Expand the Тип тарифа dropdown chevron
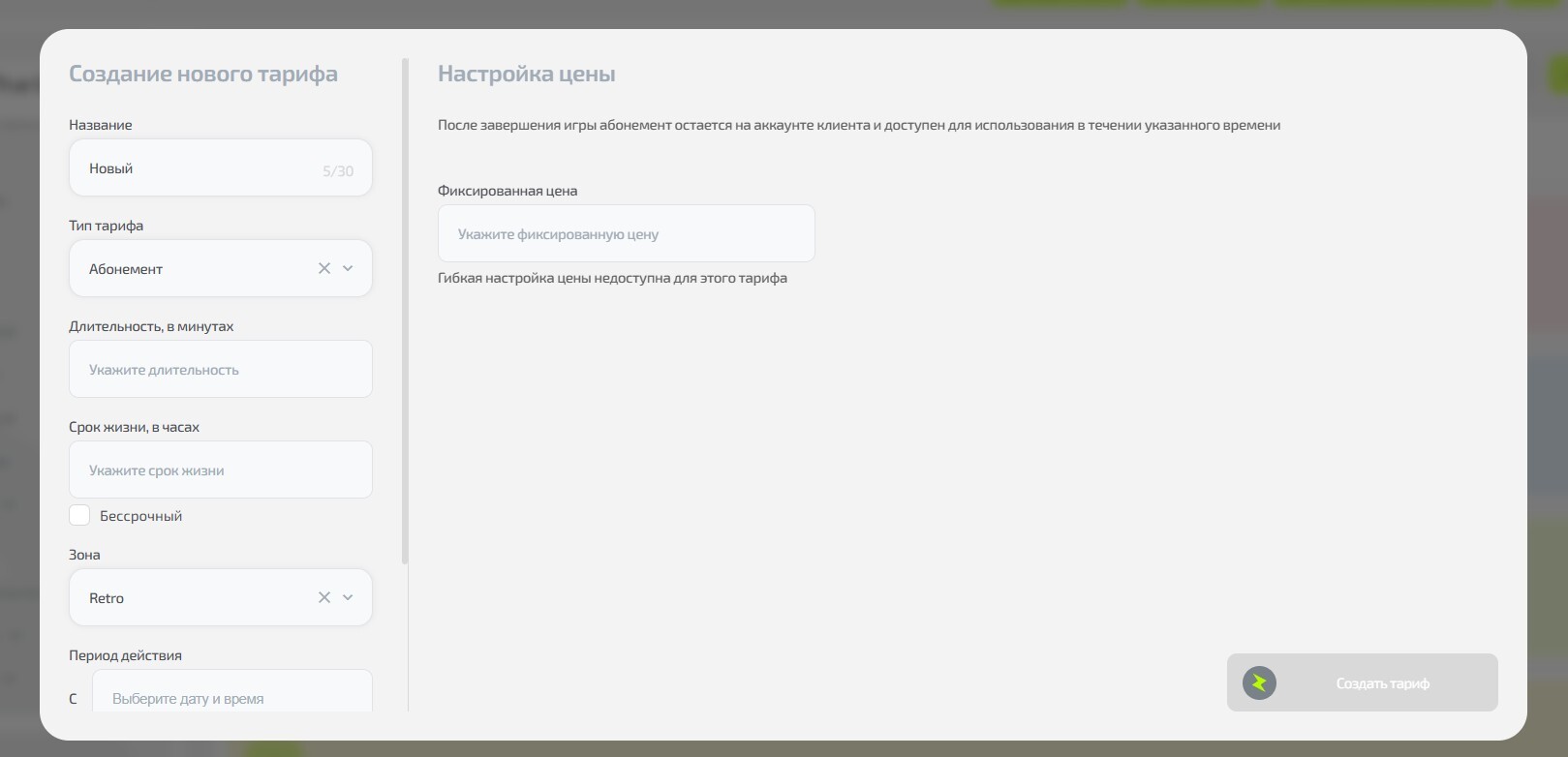The image size is (1568, 757). (x=348, y=268)
